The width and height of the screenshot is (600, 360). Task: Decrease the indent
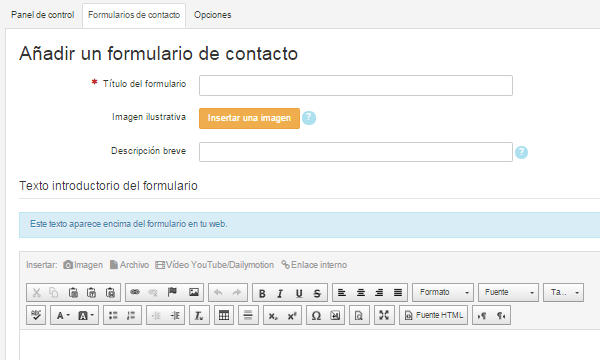(156, 316)
